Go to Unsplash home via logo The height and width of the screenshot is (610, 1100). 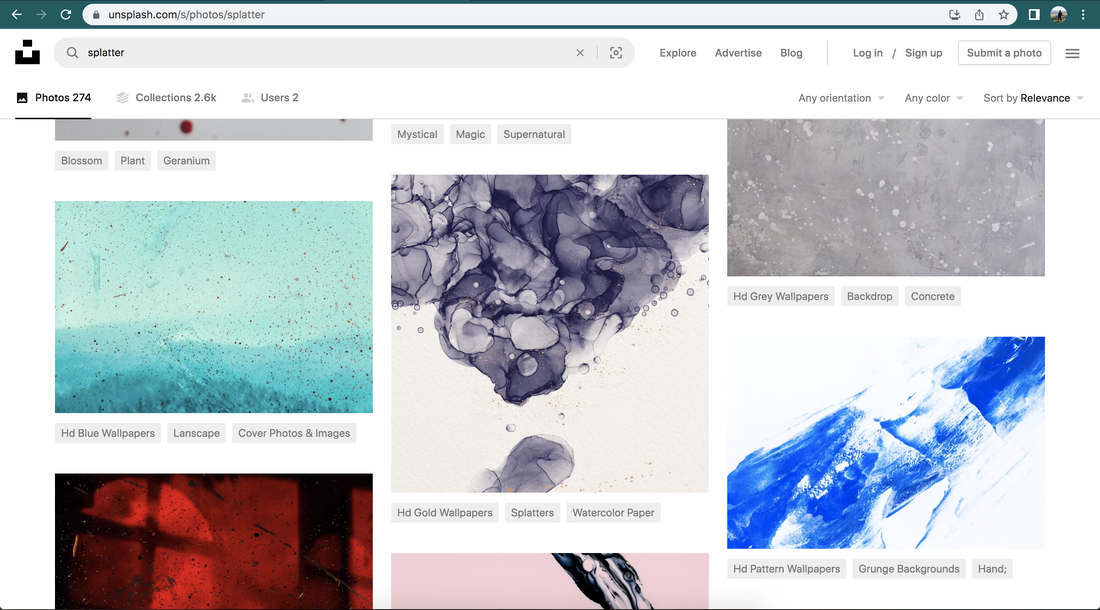[x=27, y=52]
